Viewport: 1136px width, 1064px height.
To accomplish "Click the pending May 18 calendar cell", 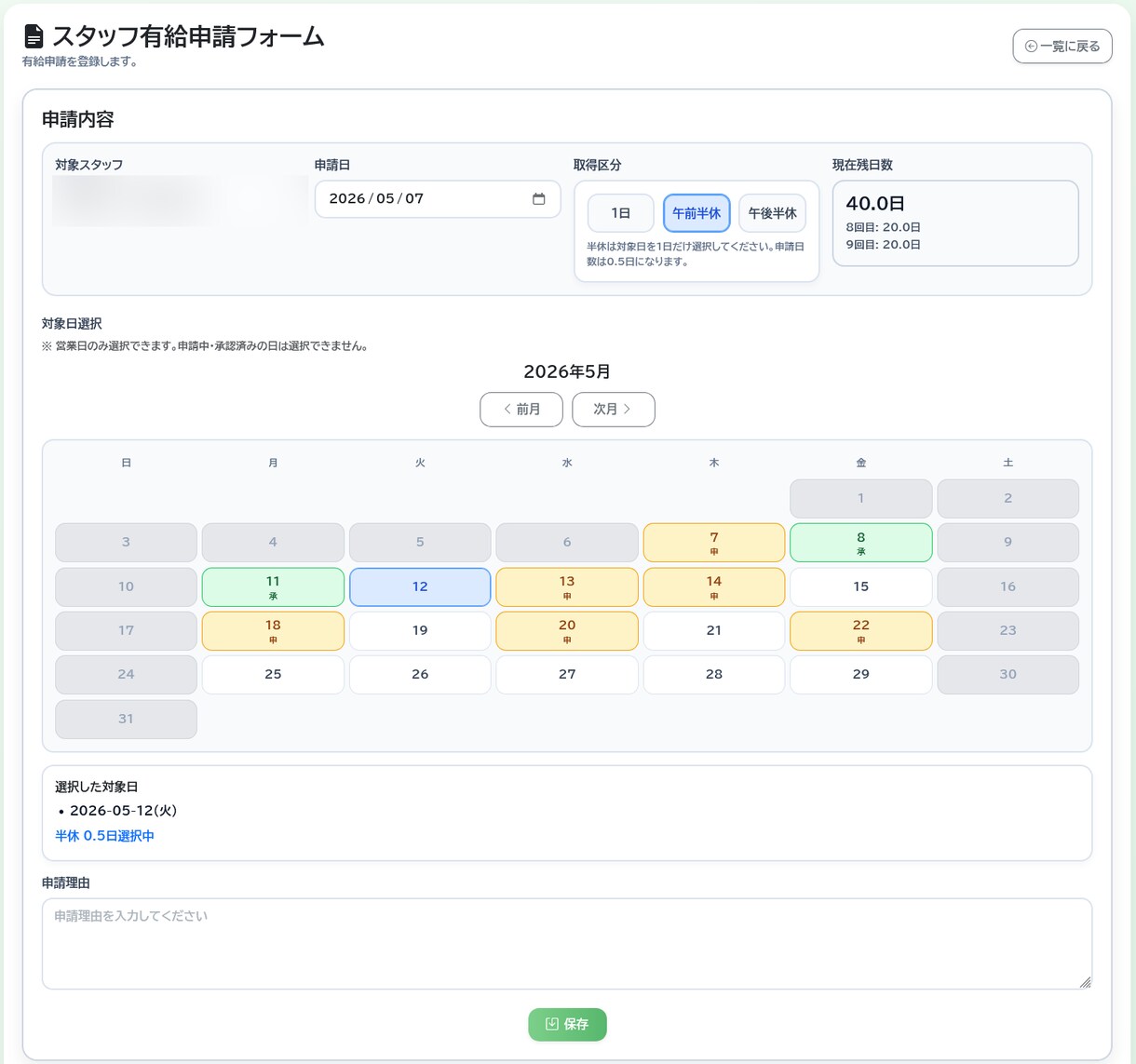I will (273, 630).
